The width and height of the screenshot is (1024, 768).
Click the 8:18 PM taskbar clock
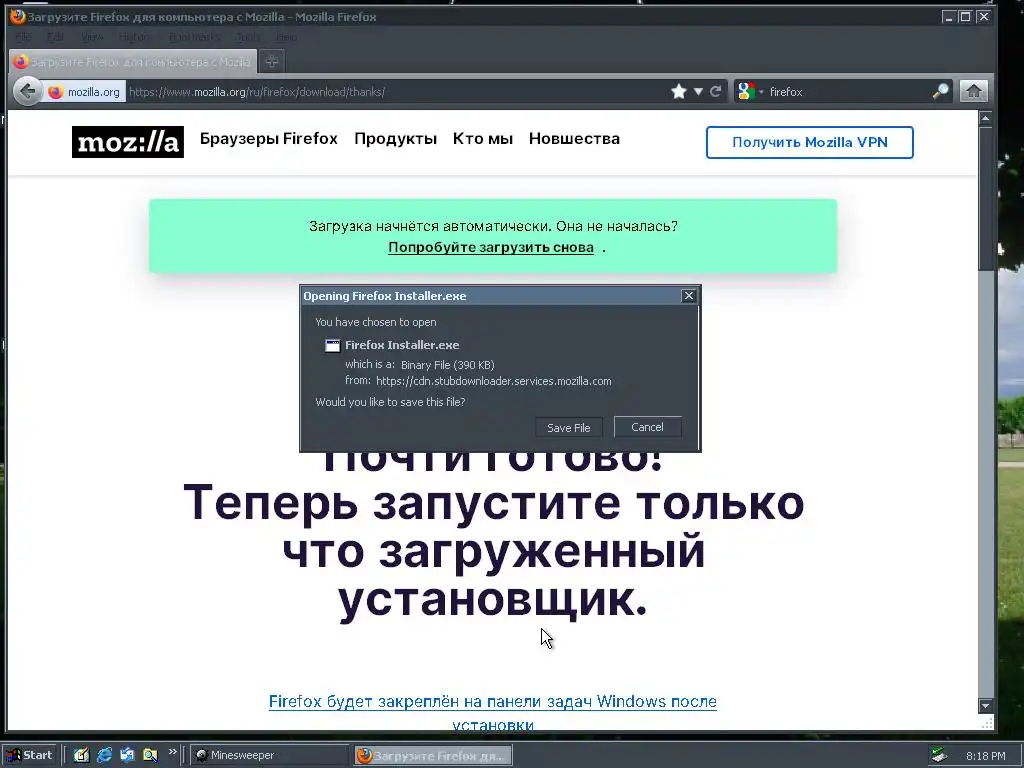[x=985, y=756]
